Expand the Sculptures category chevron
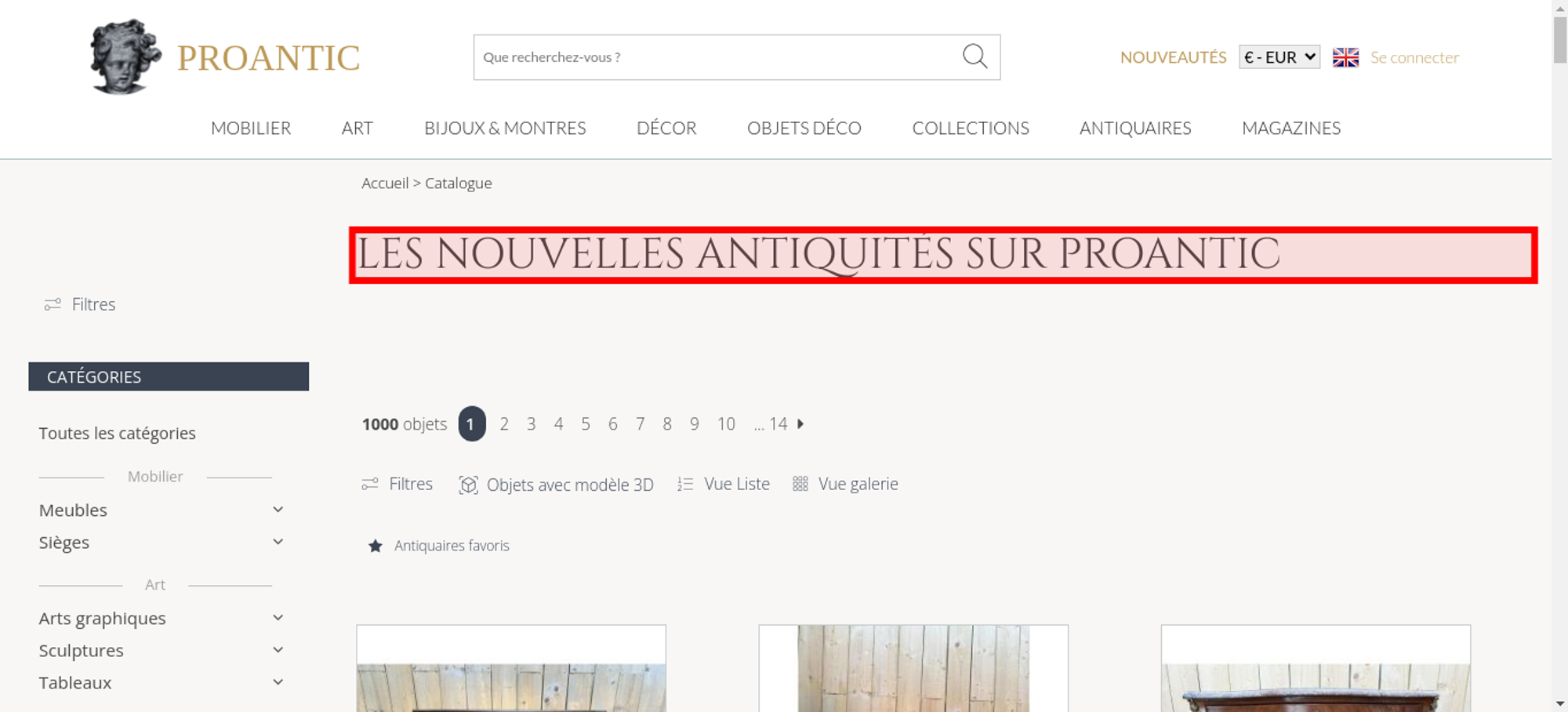 [x=278, y=650]
